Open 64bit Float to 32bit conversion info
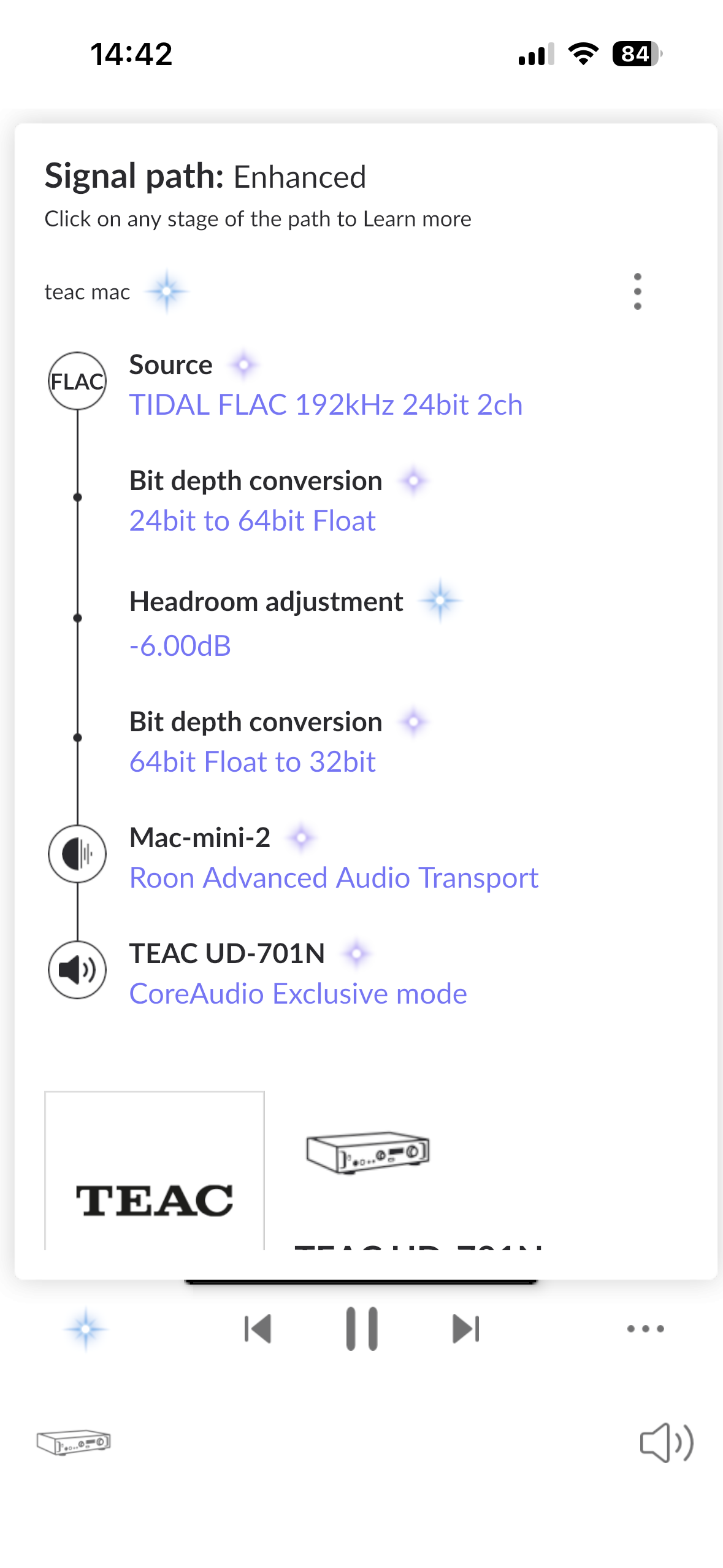The height and width of the screenshot is (1568, 723). 252,762
